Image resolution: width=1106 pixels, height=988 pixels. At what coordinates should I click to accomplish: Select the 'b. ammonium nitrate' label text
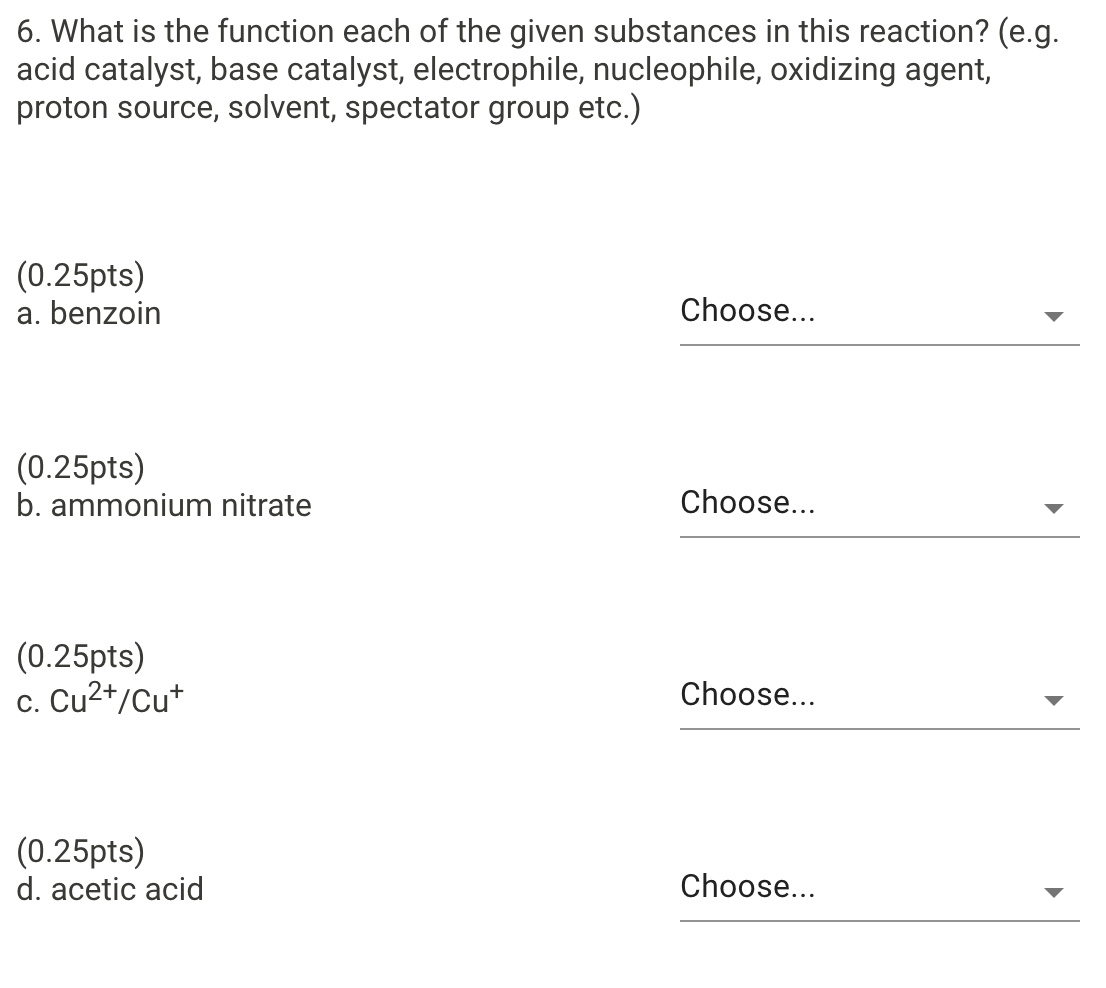point(164,506)
